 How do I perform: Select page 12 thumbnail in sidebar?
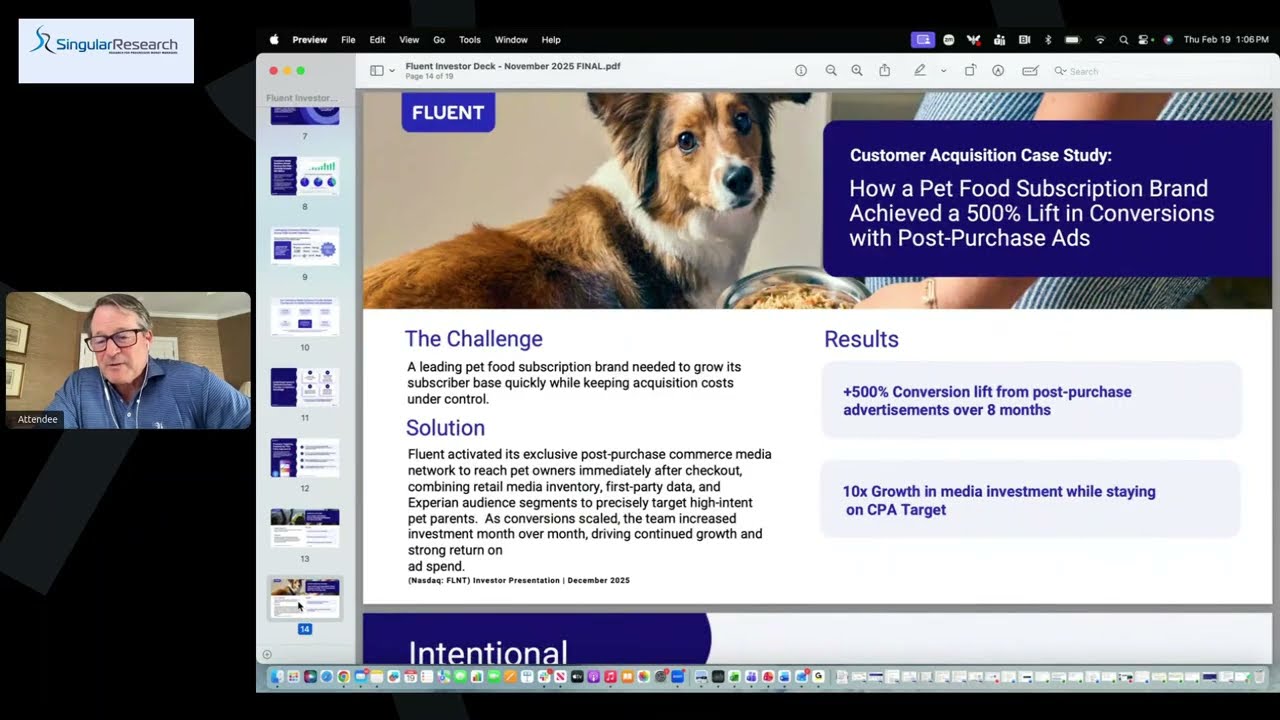tap(305, 458)
